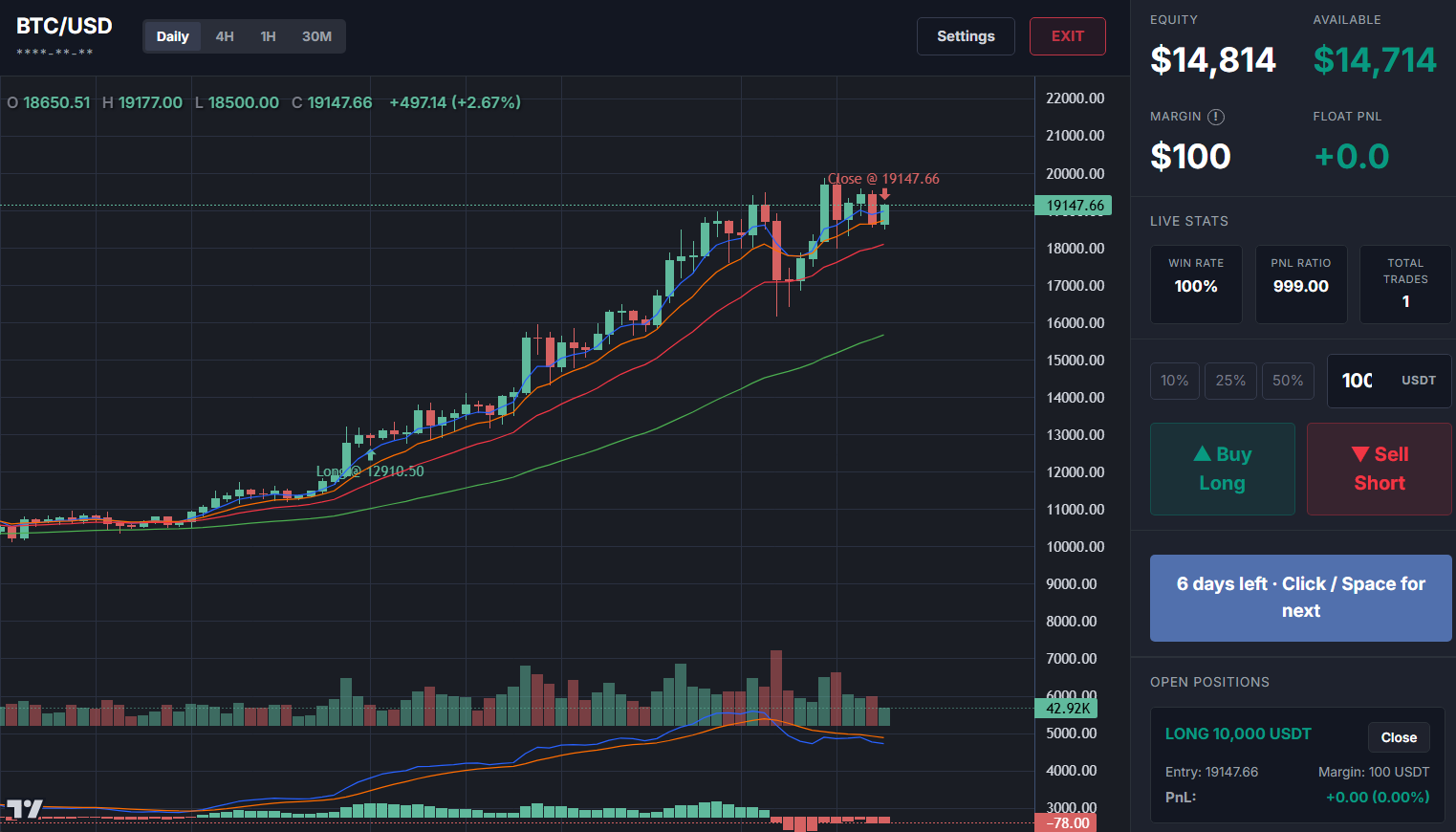The width and height of the screenshot is (1456, 832).
Task: Click Sell Short button
Action: pos(1380,469)
